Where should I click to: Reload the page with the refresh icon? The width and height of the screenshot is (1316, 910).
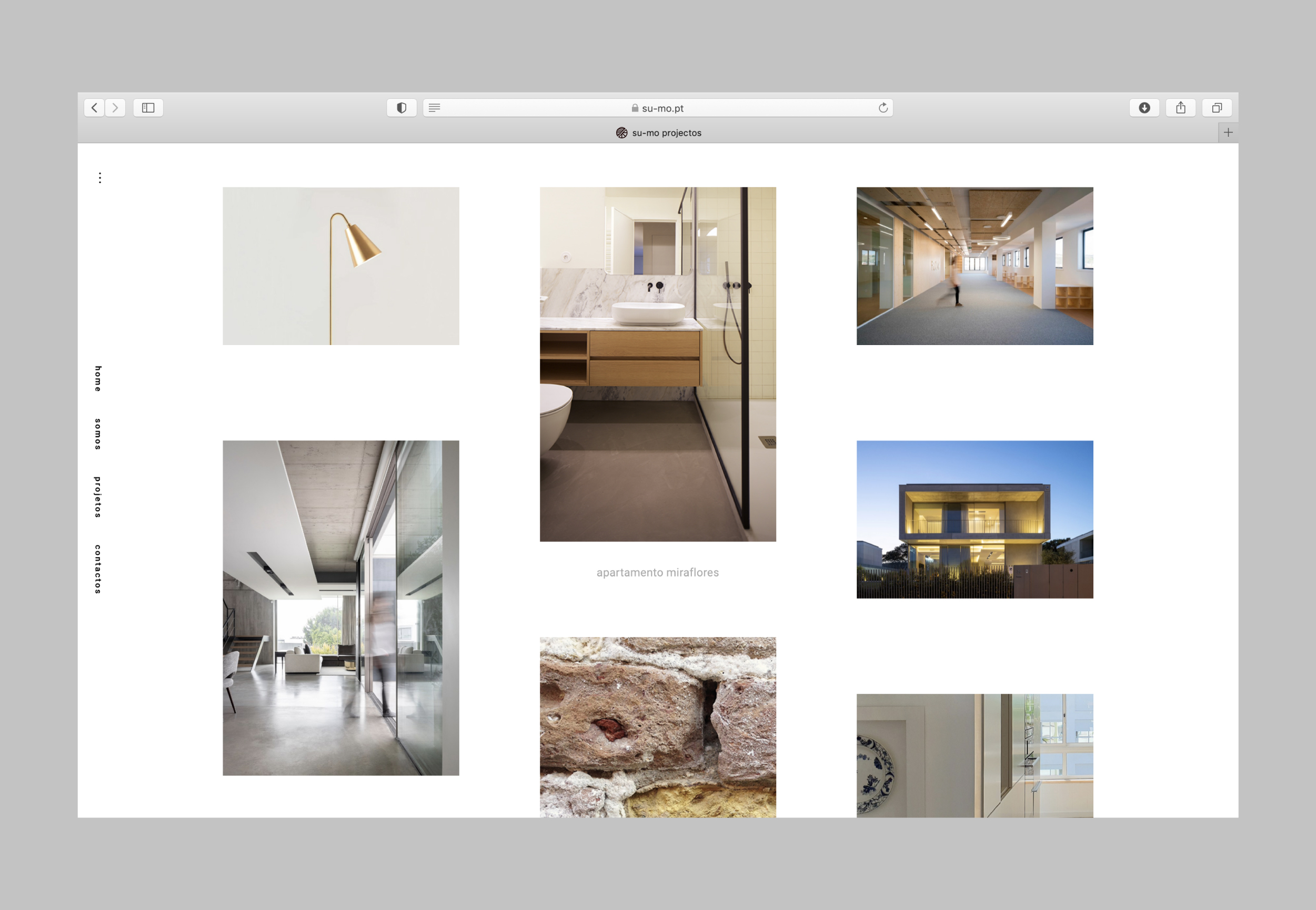coord(882,108)
